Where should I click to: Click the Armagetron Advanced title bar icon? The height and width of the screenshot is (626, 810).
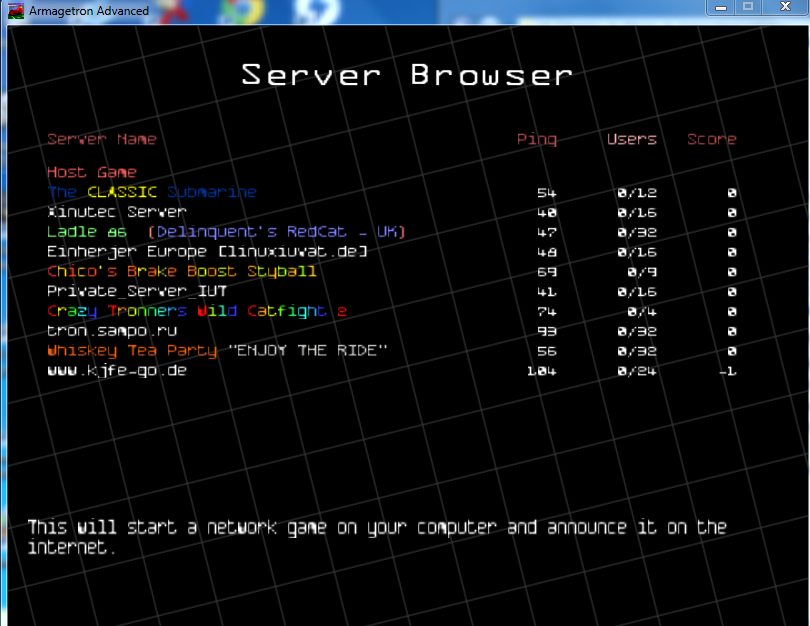[x=16, y=11]
